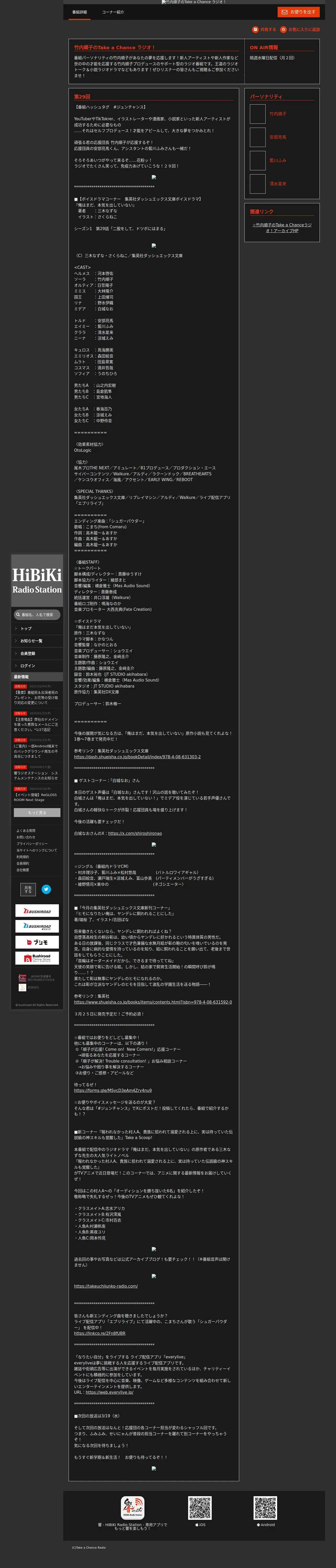Screen dimensions: 336x1568
Task: Switch to the 番組詳細 tab
Action: [x=80, y=12]
